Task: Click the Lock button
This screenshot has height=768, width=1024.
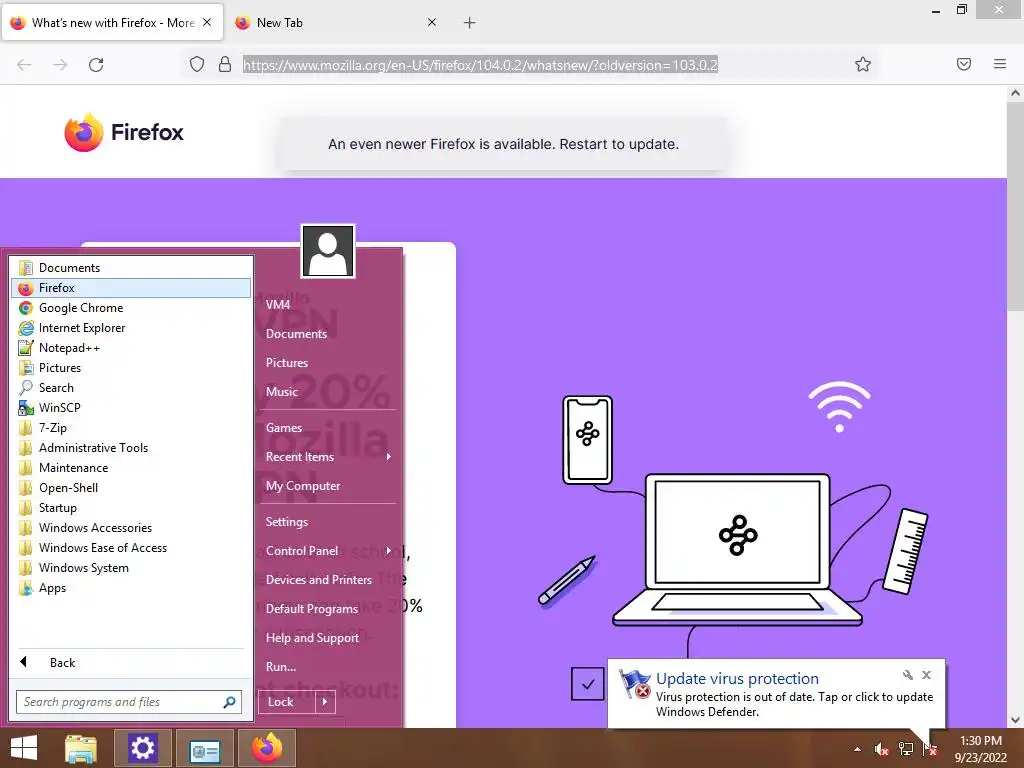Action: coord(287,702)
